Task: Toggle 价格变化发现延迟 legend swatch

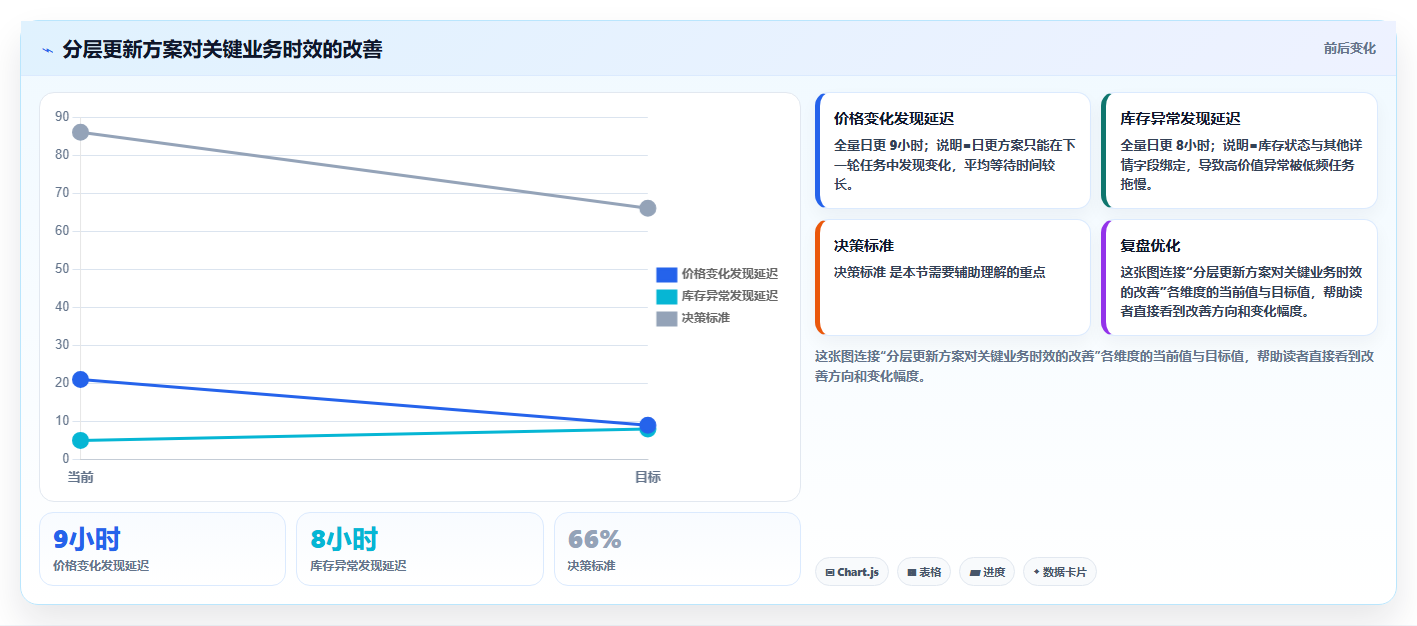Action: click(667, 274)
